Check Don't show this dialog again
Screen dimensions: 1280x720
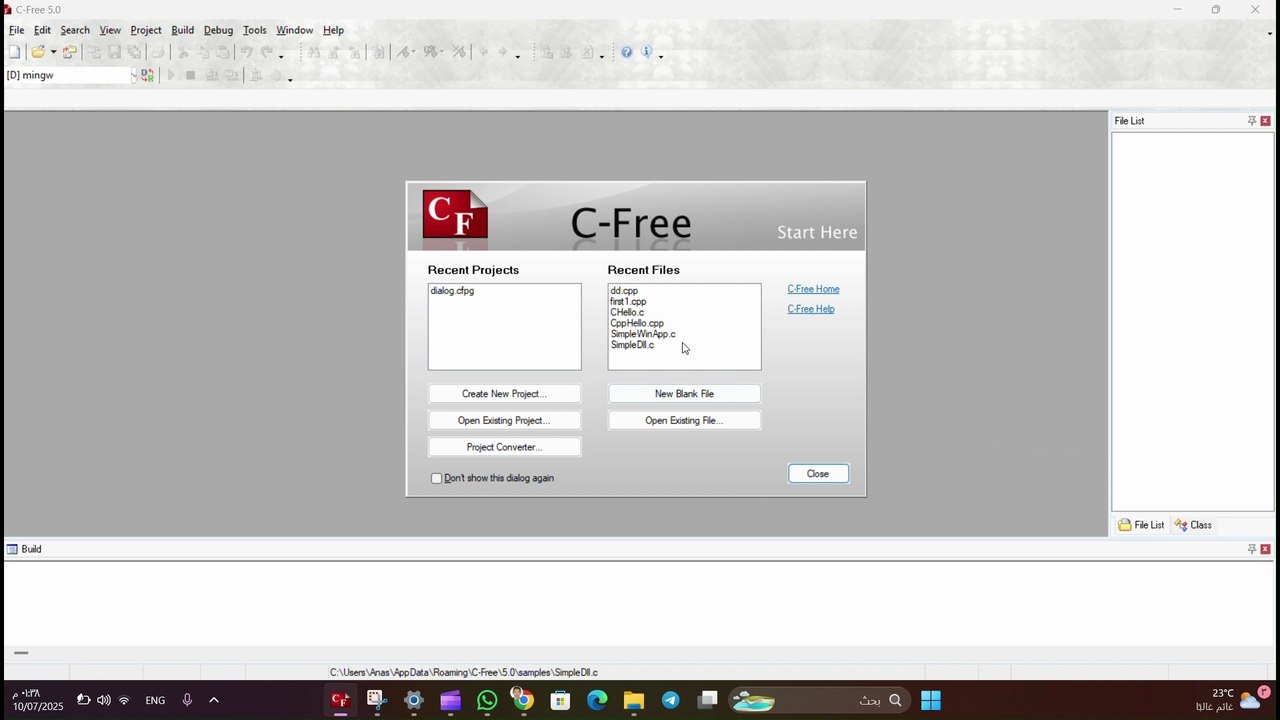pos(436,478)
